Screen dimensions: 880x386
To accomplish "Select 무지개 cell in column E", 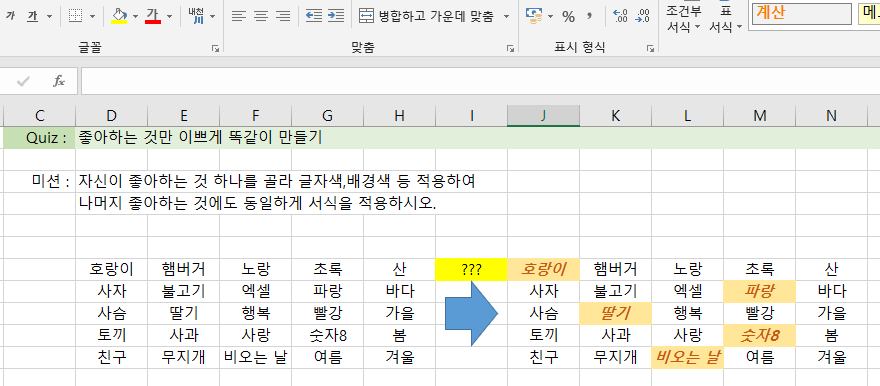I will (183, 357).
